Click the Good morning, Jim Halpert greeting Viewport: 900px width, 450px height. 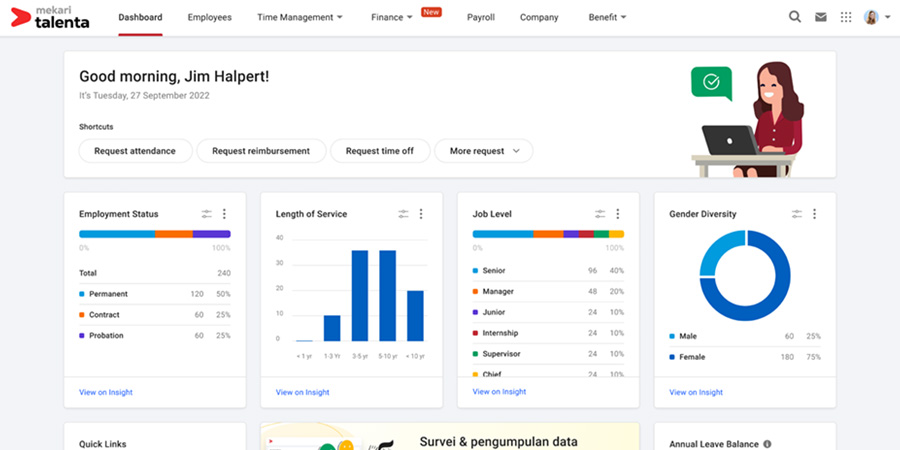(174, 76)
